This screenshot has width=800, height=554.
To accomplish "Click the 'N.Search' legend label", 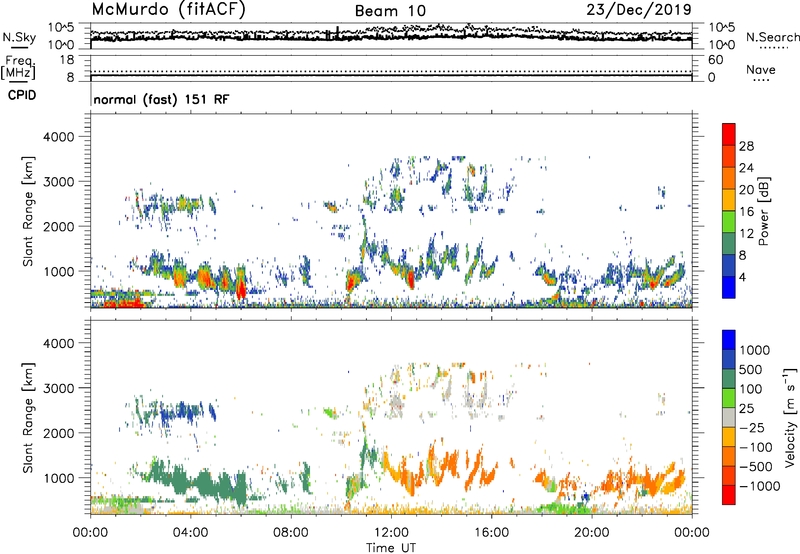I will [772, 37].
